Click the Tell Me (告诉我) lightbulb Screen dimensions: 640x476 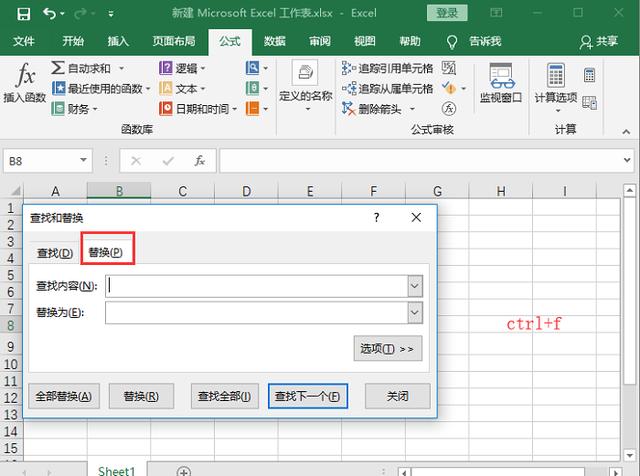452,42
